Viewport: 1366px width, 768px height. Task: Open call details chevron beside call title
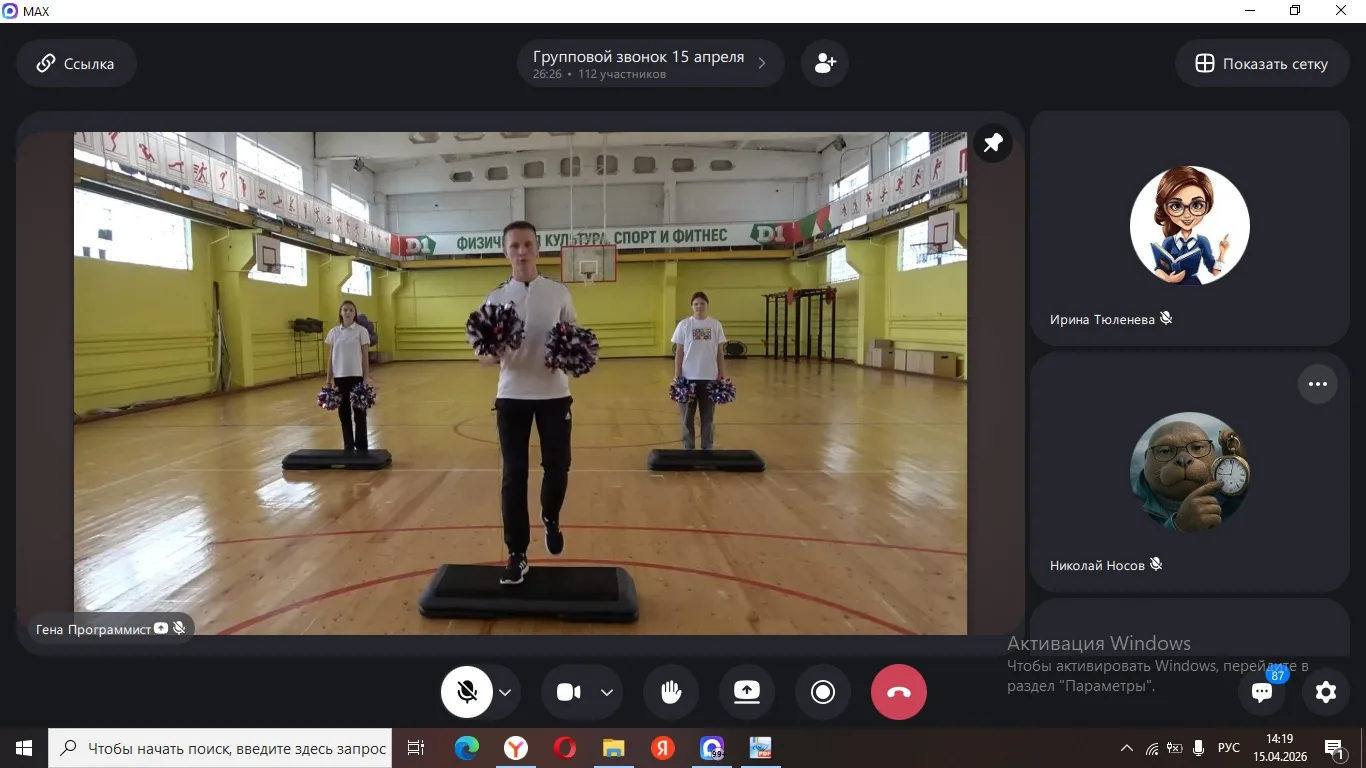762,64
